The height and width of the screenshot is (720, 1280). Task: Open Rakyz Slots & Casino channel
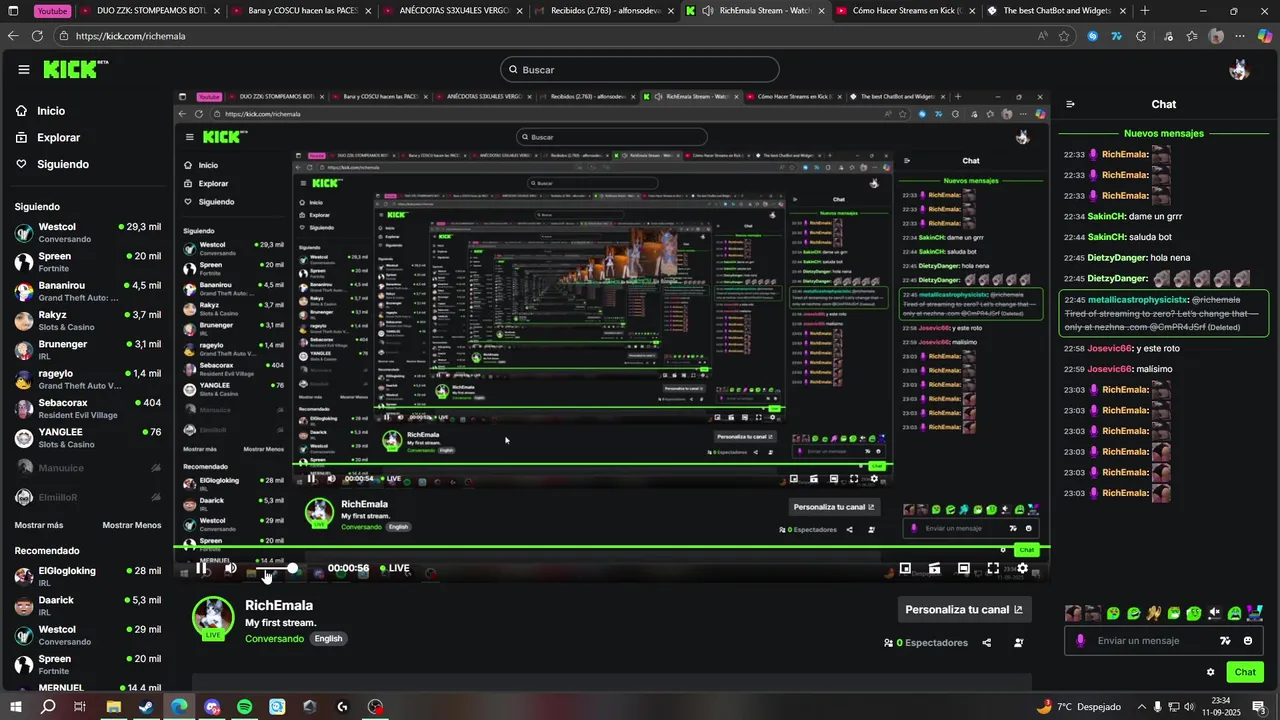(87, 321)
